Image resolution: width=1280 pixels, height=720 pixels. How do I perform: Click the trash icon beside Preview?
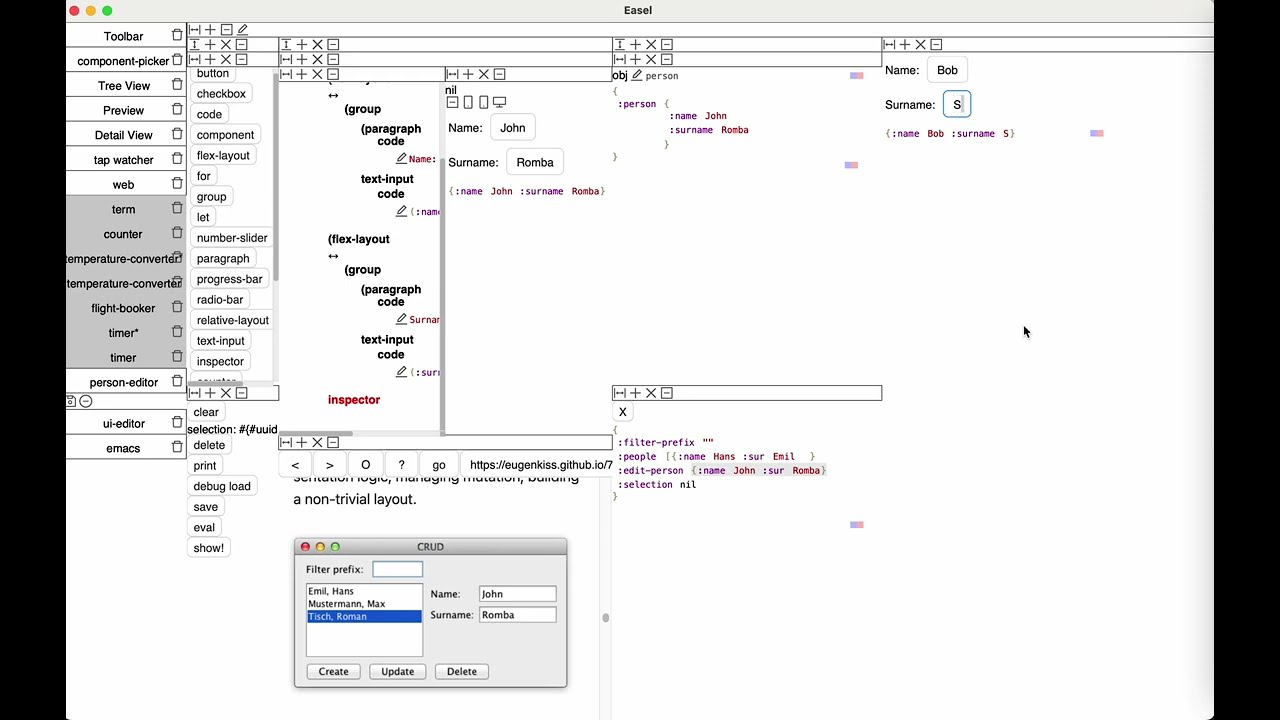pos(177,110)
